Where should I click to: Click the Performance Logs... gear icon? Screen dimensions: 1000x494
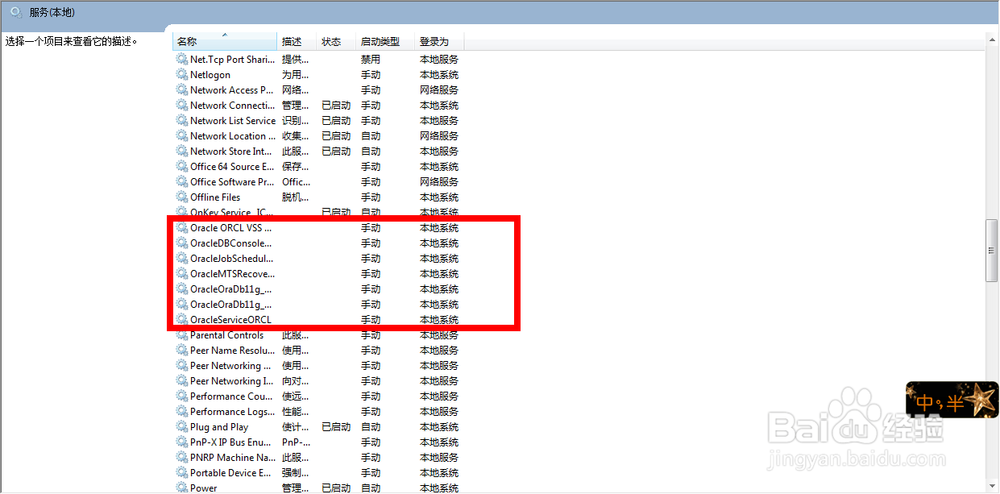182,411
